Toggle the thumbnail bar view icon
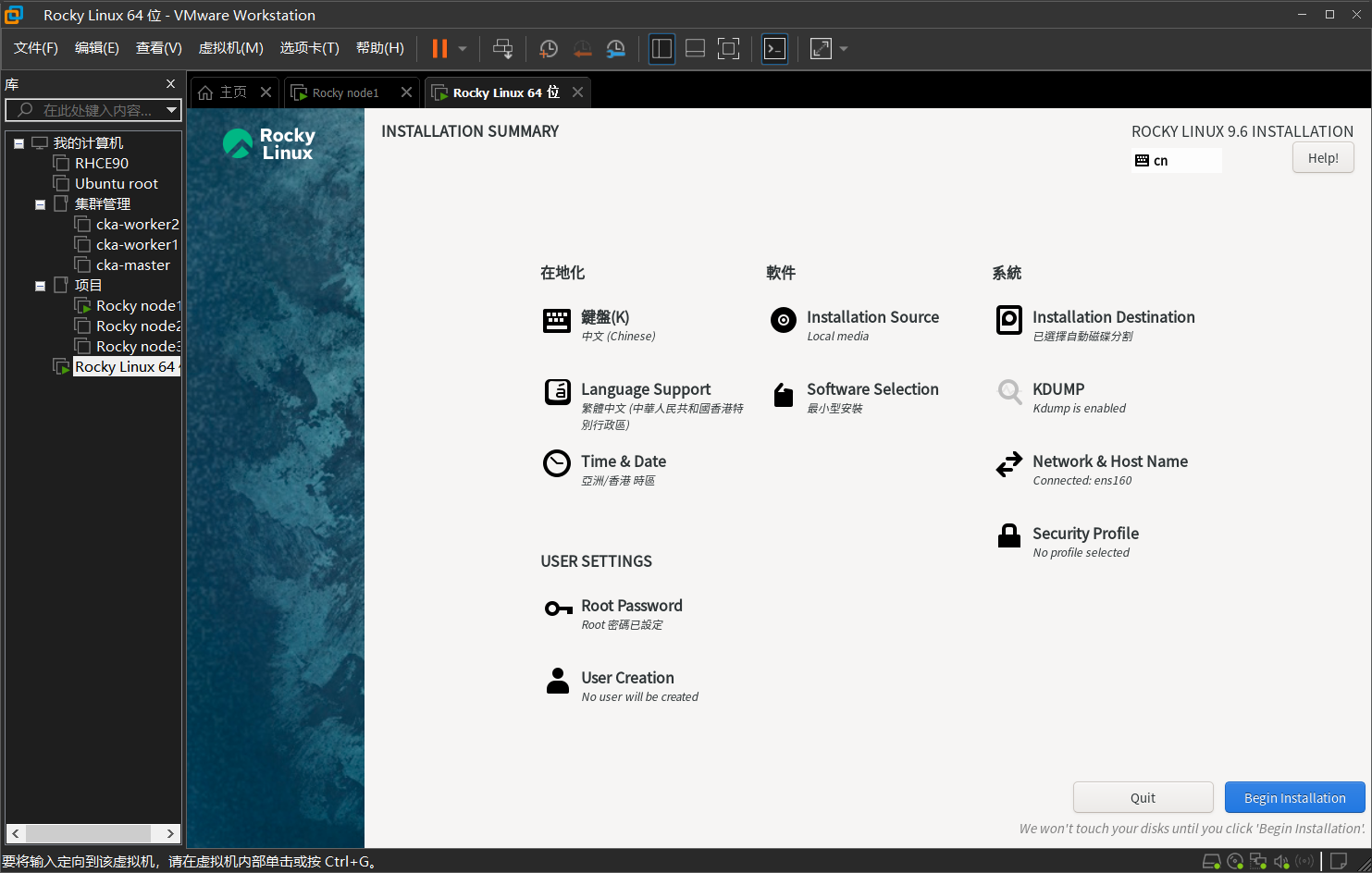The image size is (1372, 873). pos(695,49)
